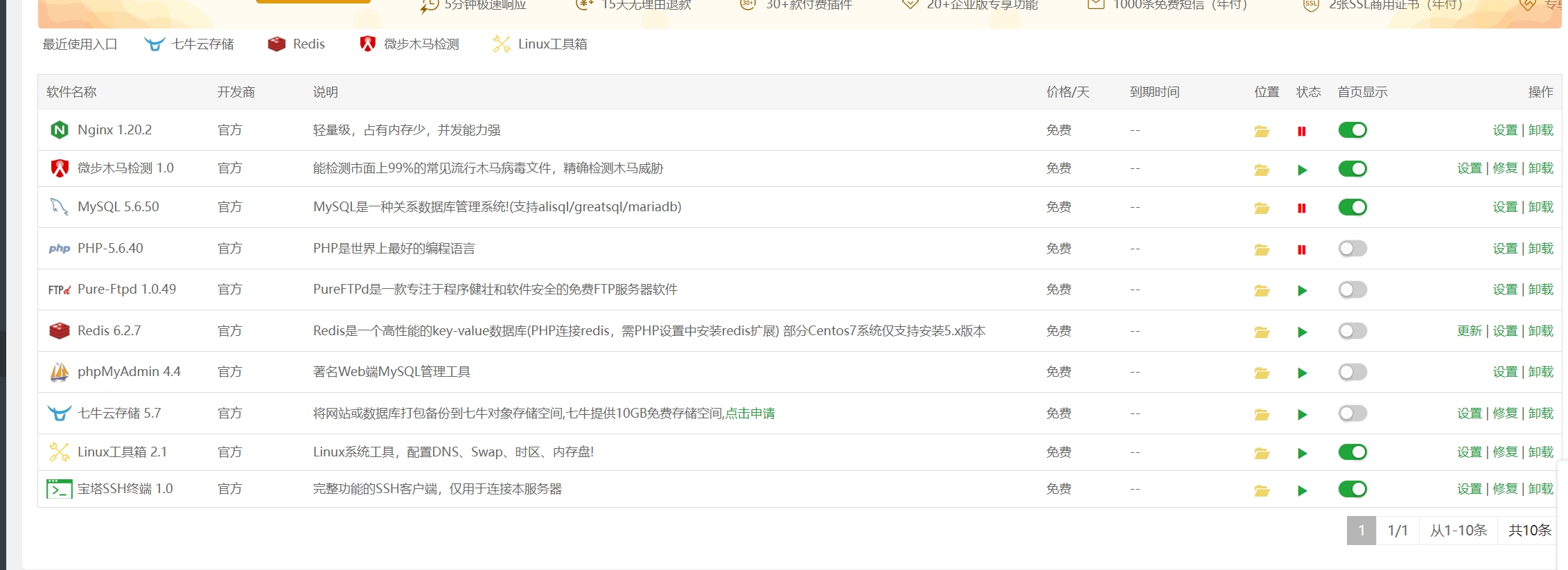Open Linux工具箱 from recent shortcuts bar
Screen dimensions: 1568x570
click(x=540, y=44)
